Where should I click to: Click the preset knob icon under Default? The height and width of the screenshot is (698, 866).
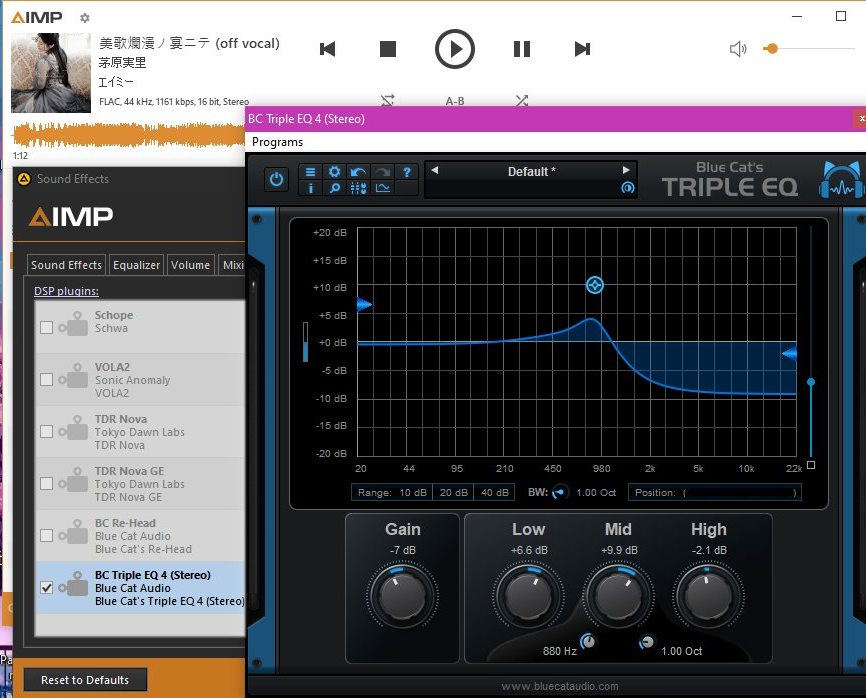coord(627,188)
